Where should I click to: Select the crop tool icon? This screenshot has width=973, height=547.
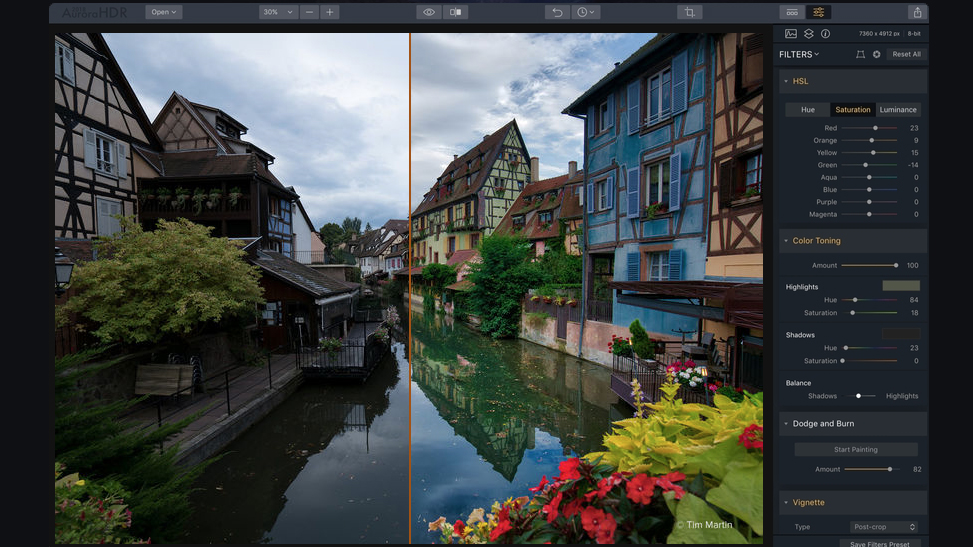(x=688, y=12)
